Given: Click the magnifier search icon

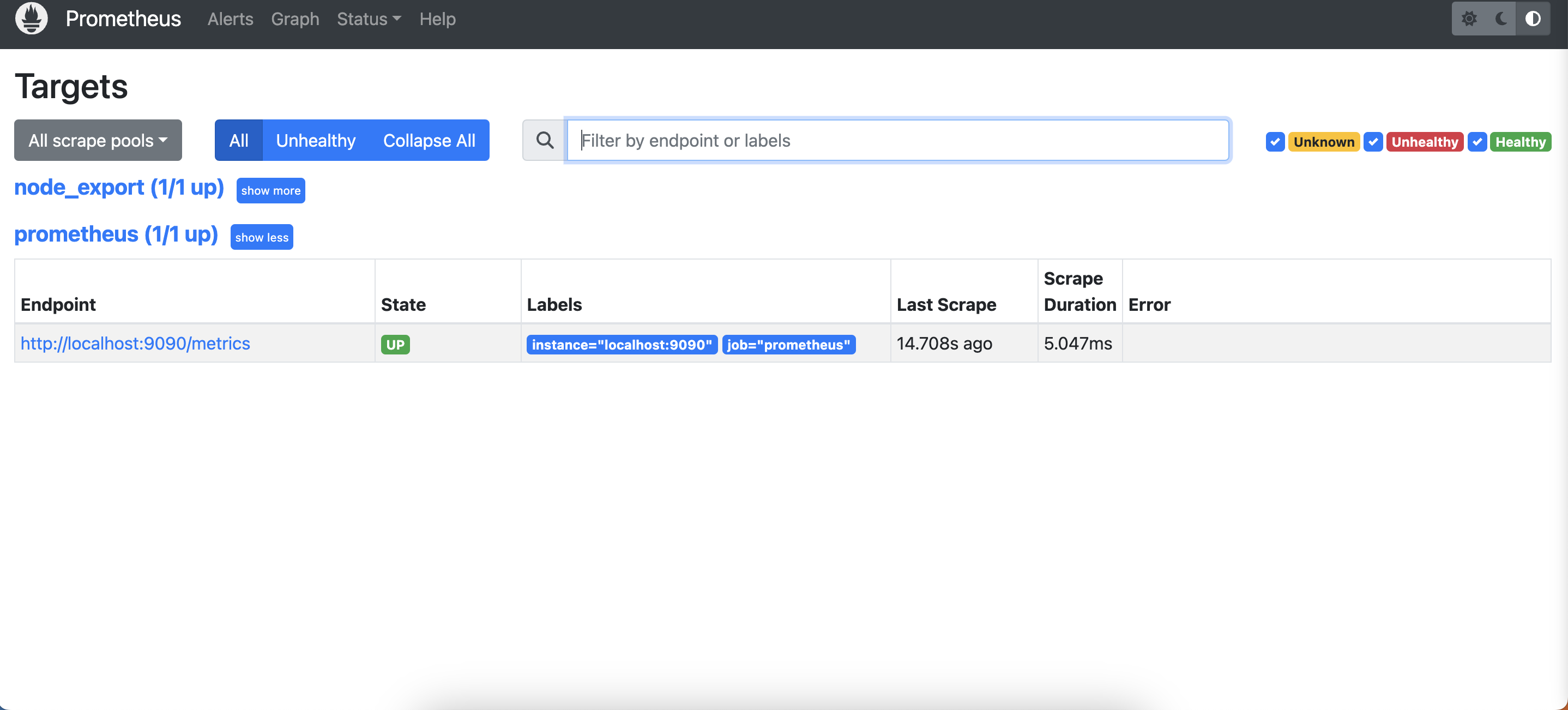Looking at the screenshot, I should click(545, 140).
